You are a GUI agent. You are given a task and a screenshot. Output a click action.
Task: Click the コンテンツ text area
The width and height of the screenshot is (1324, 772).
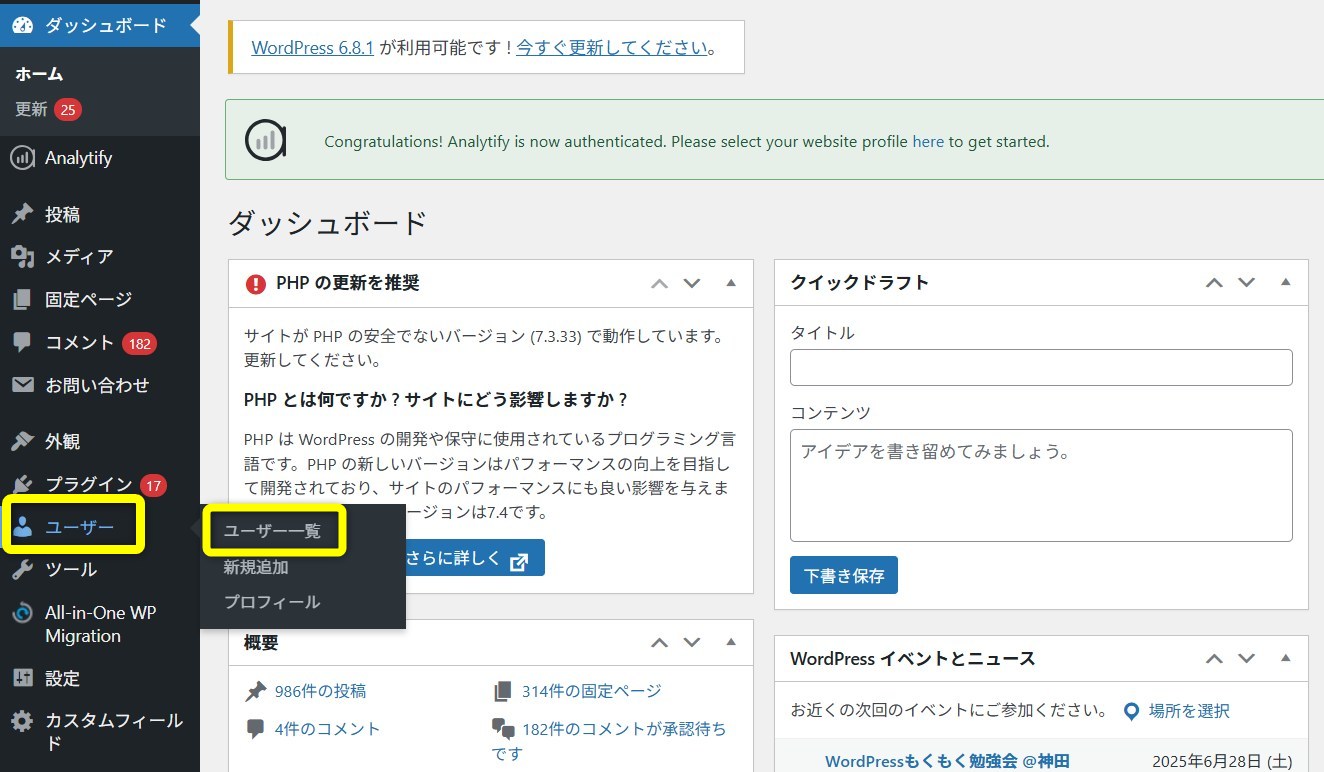click(1041, 486)
